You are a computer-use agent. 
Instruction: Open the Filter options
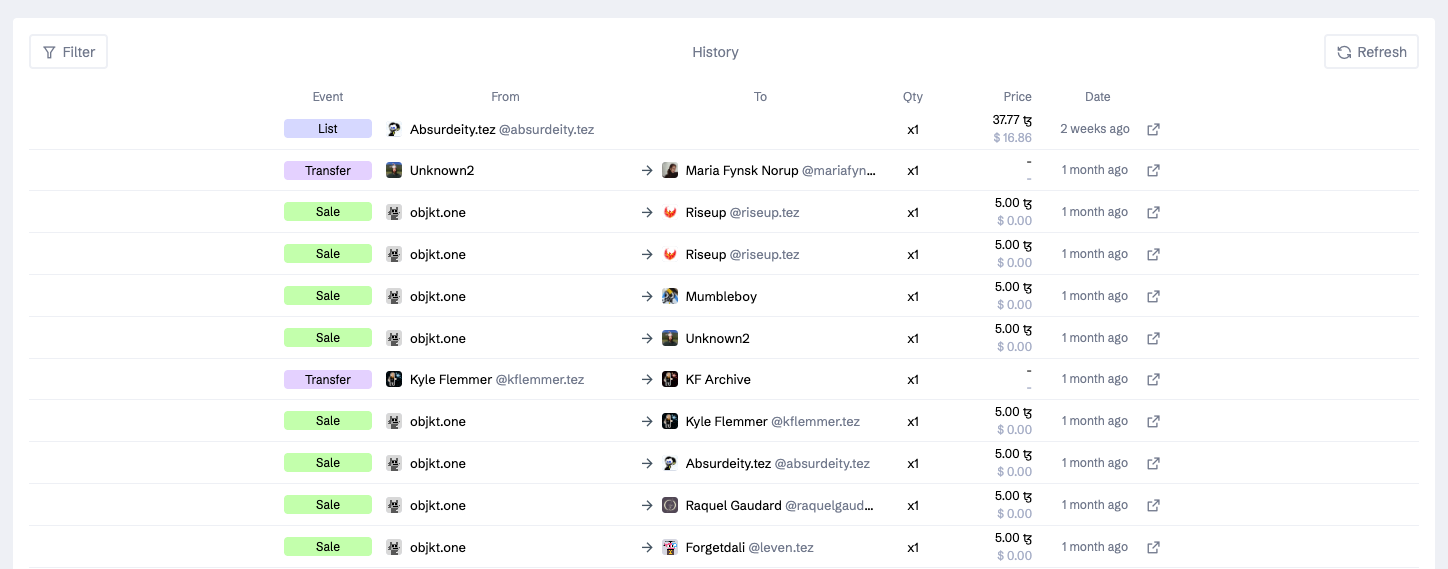[69, 52]
